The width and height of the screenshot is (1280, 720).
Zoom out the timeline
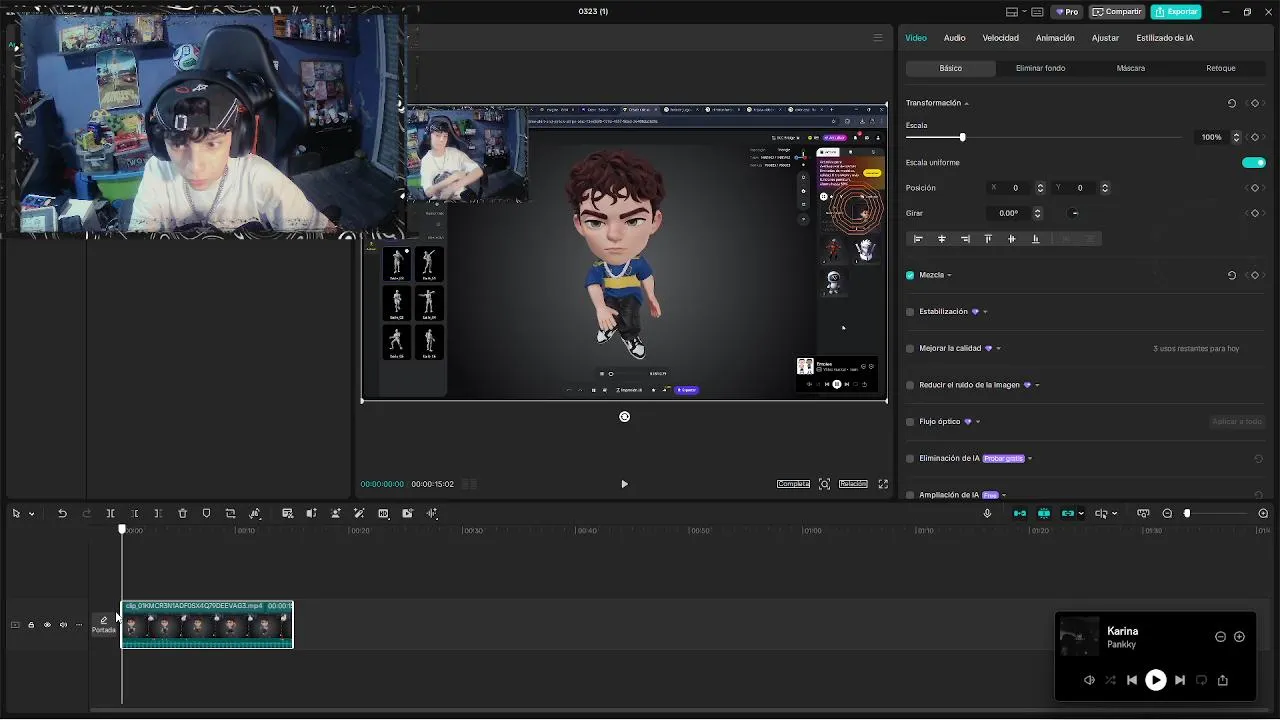(x=1167, y=513)
